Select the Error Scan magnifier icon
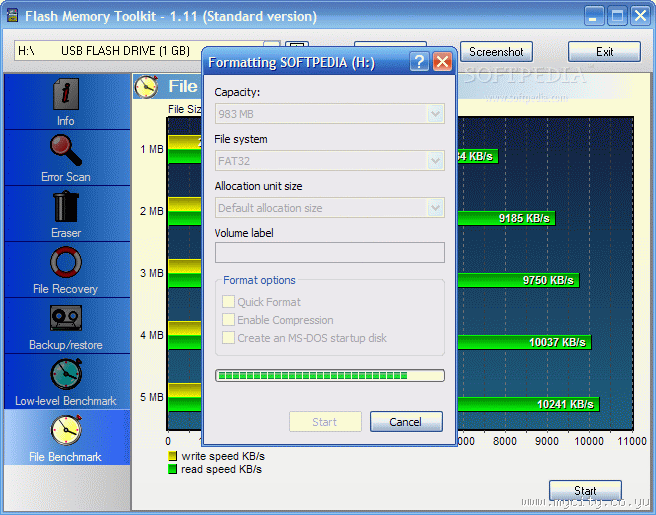The width and height of the screenshot is (656, 515). pos(66,150)
